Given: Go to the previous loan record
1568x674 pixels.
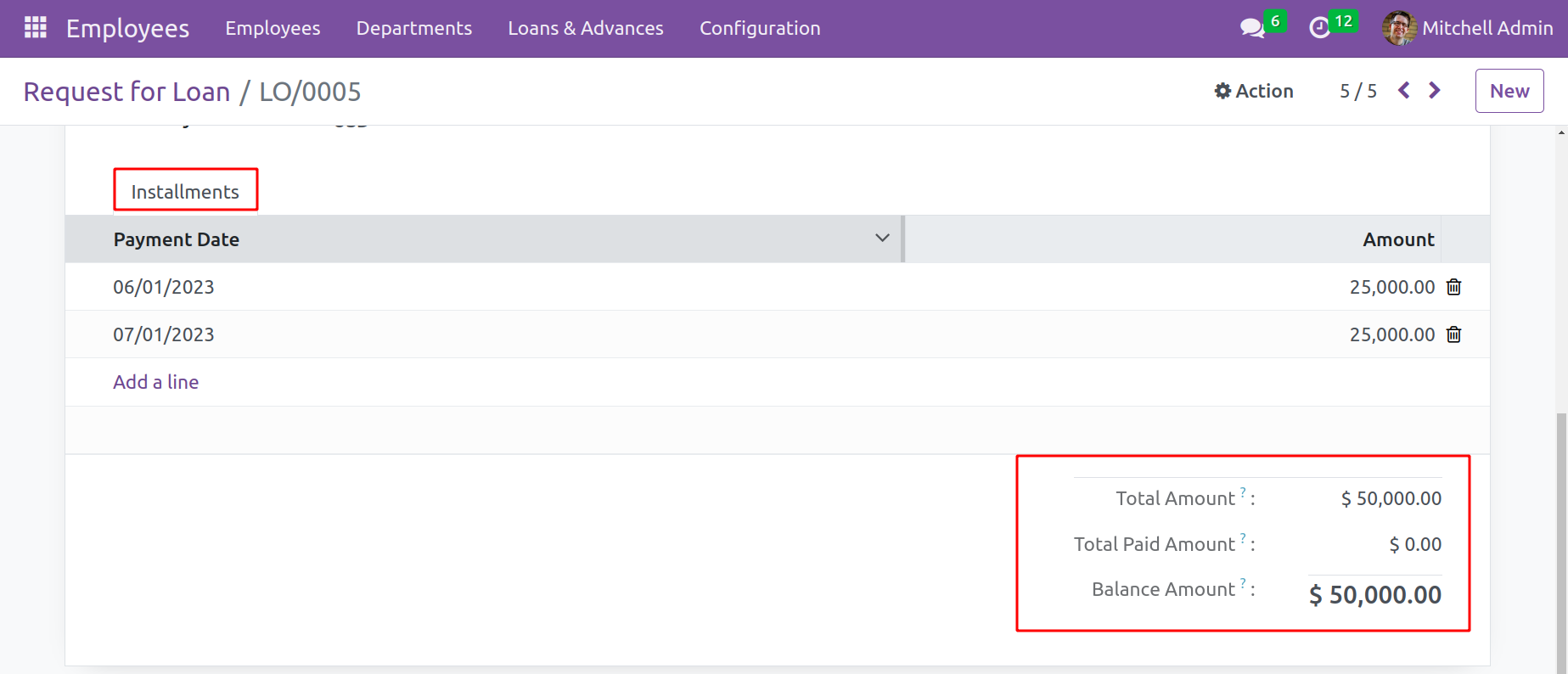Looking at the screenshot, I should point(1404,90).
